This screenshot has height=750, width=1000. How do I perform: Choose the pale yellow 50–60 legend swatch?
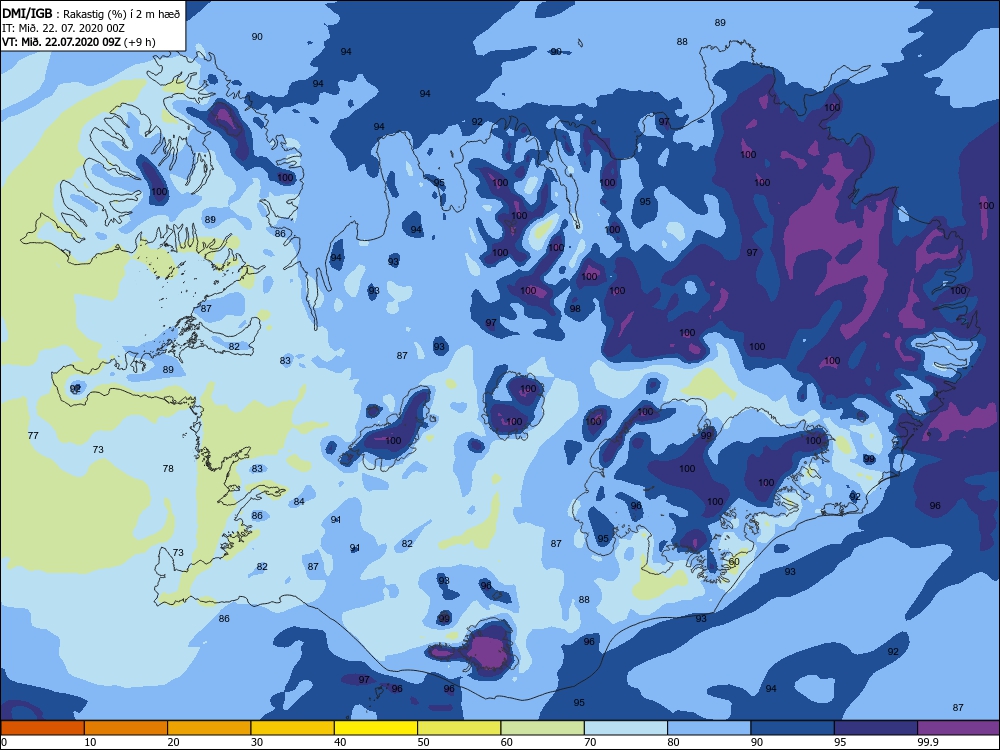[x=459, y=728]
